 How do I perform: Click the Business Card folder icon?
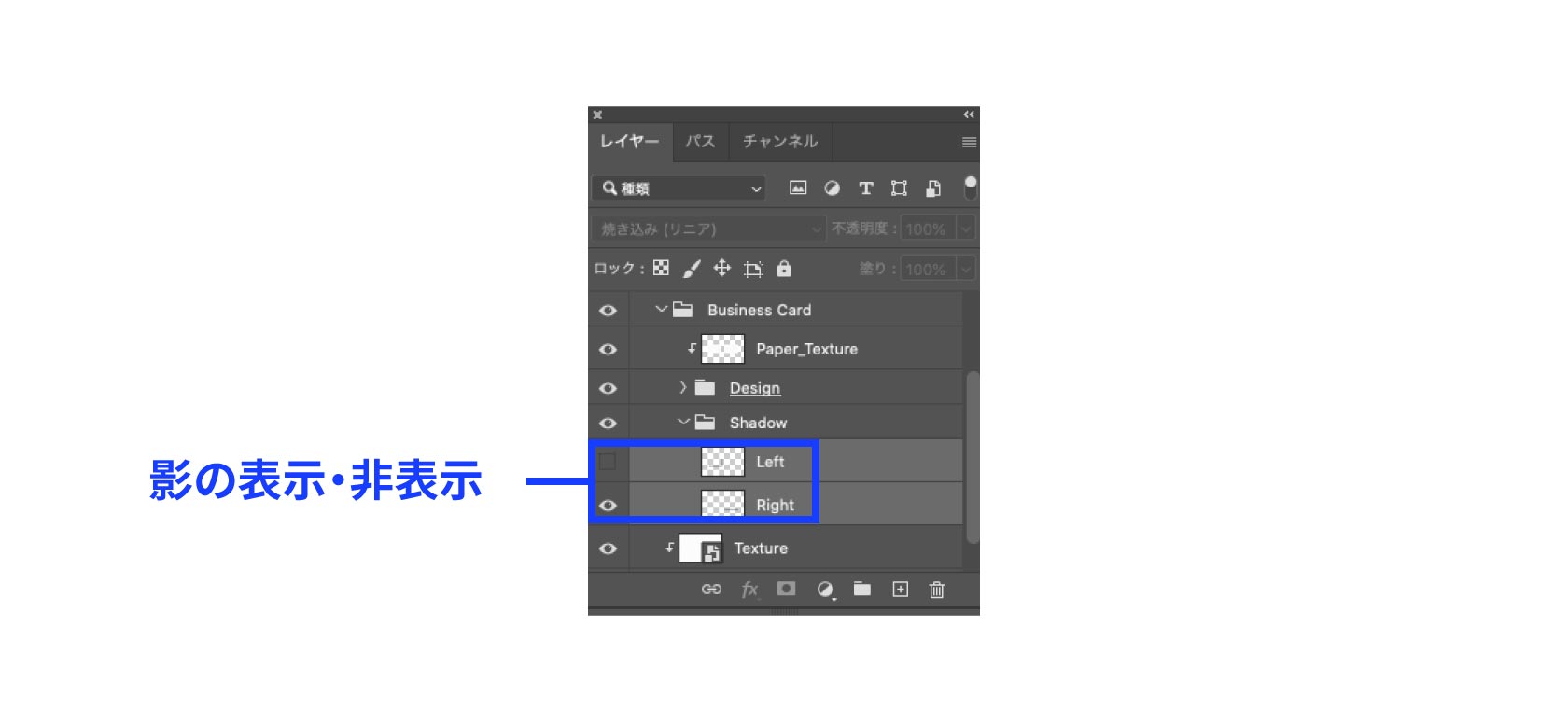click(x=683, y=310)
